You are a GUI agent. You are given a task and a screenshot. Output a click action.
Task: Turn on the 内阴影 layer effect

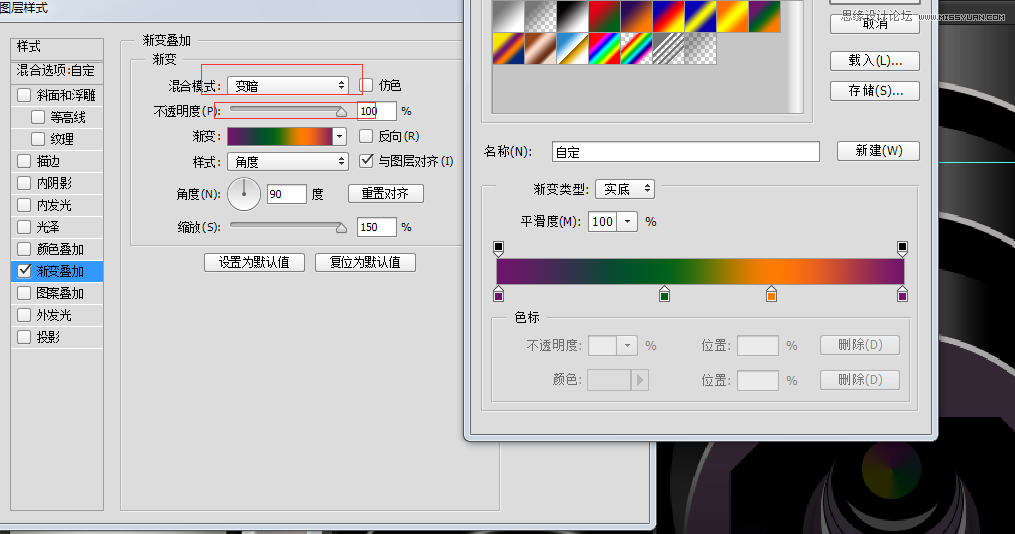tap(24, 183)
